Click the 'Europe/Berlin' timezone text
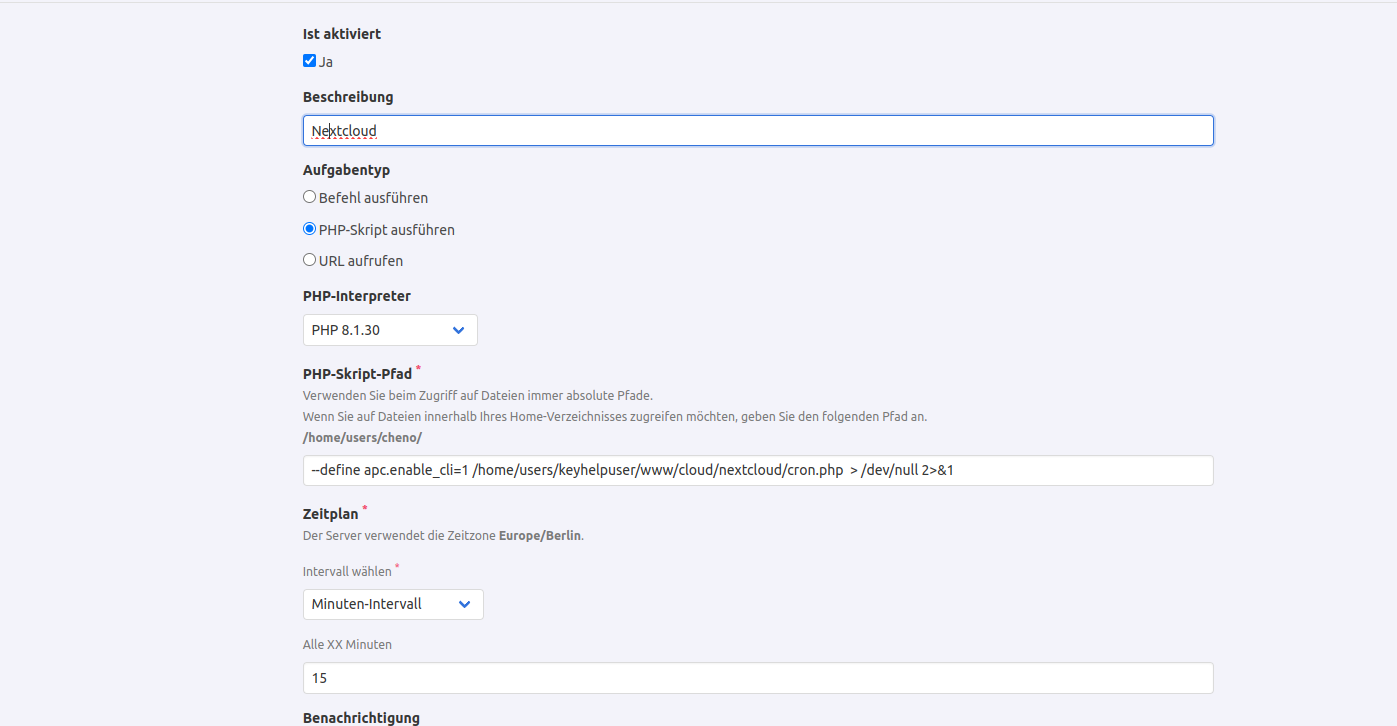Screen dimensions: 1397x726 tap(539, 535)
